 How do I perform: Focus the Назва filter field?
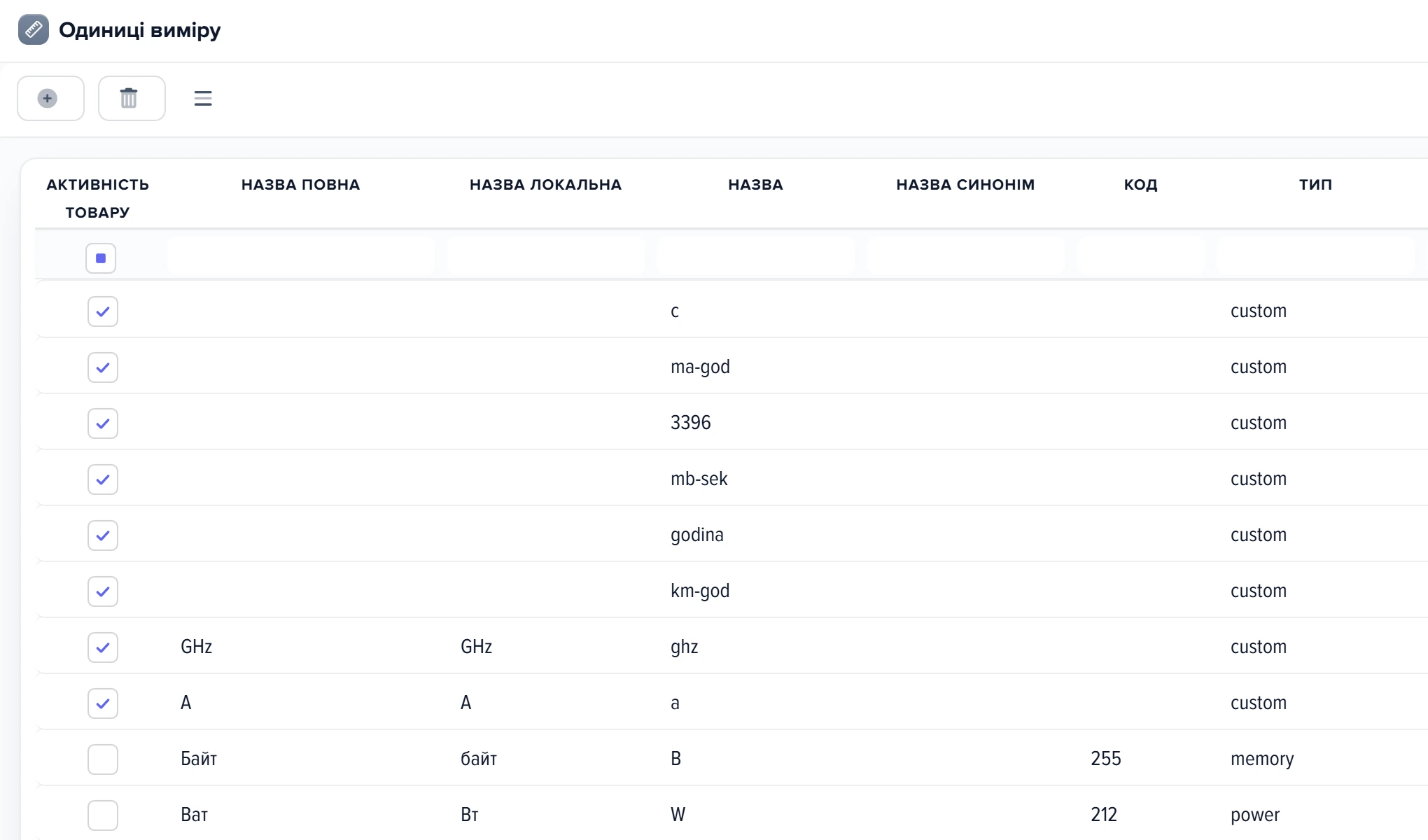(756, 255)
